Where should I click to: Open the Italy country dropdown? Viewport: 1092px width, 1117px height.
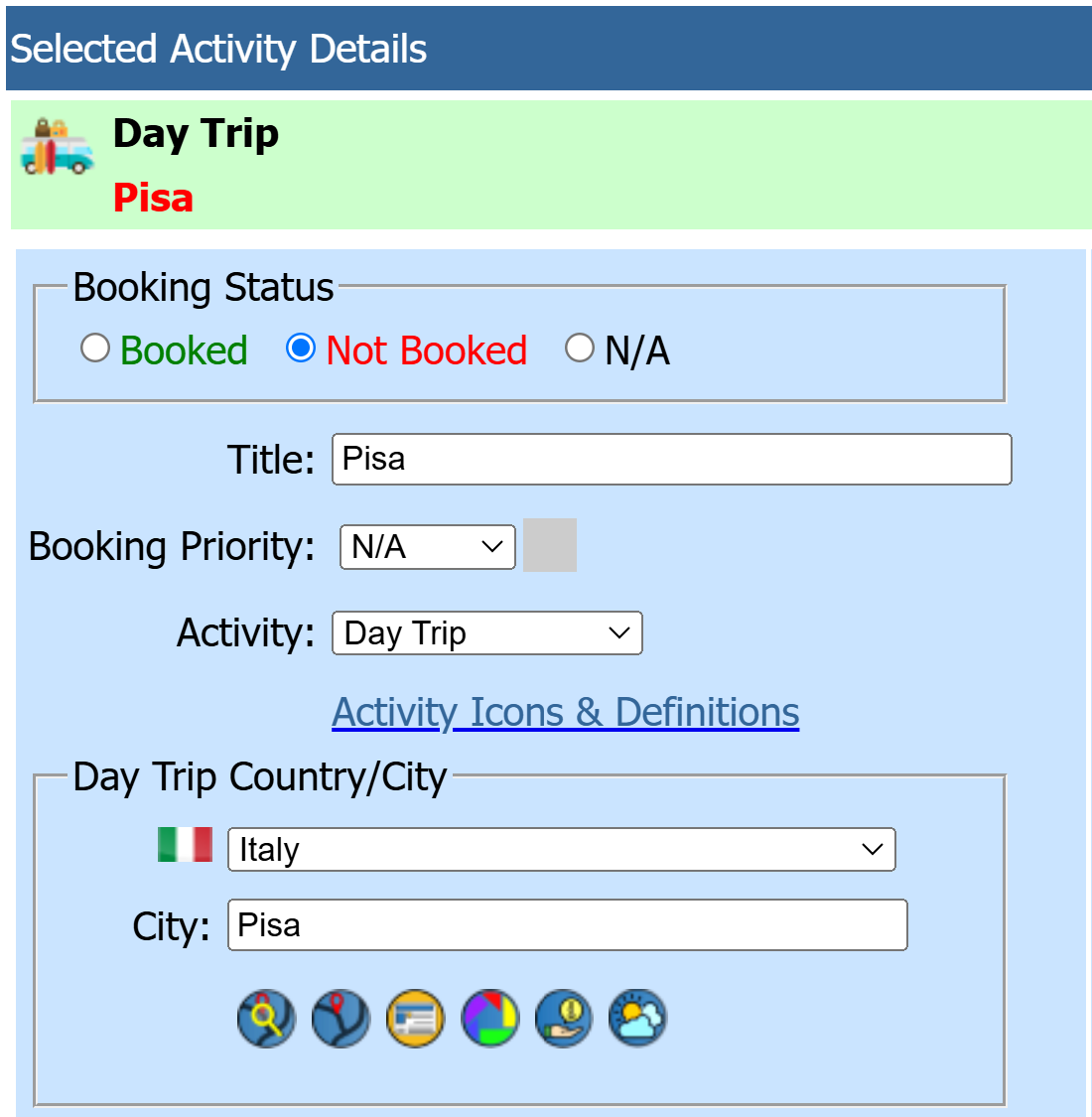(x=561, y=849)
